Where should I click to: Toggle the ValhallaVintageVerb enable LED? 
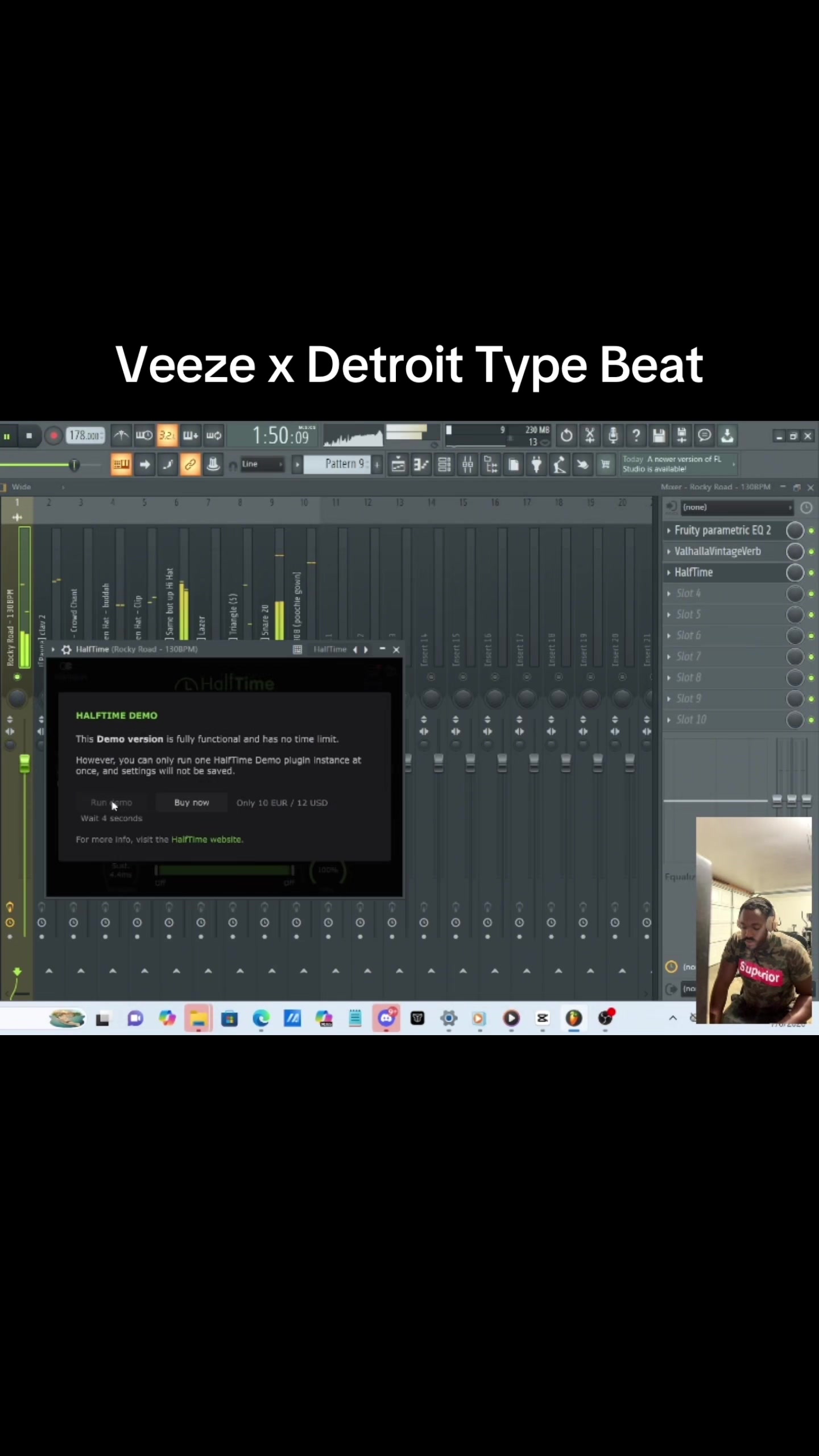812,552
